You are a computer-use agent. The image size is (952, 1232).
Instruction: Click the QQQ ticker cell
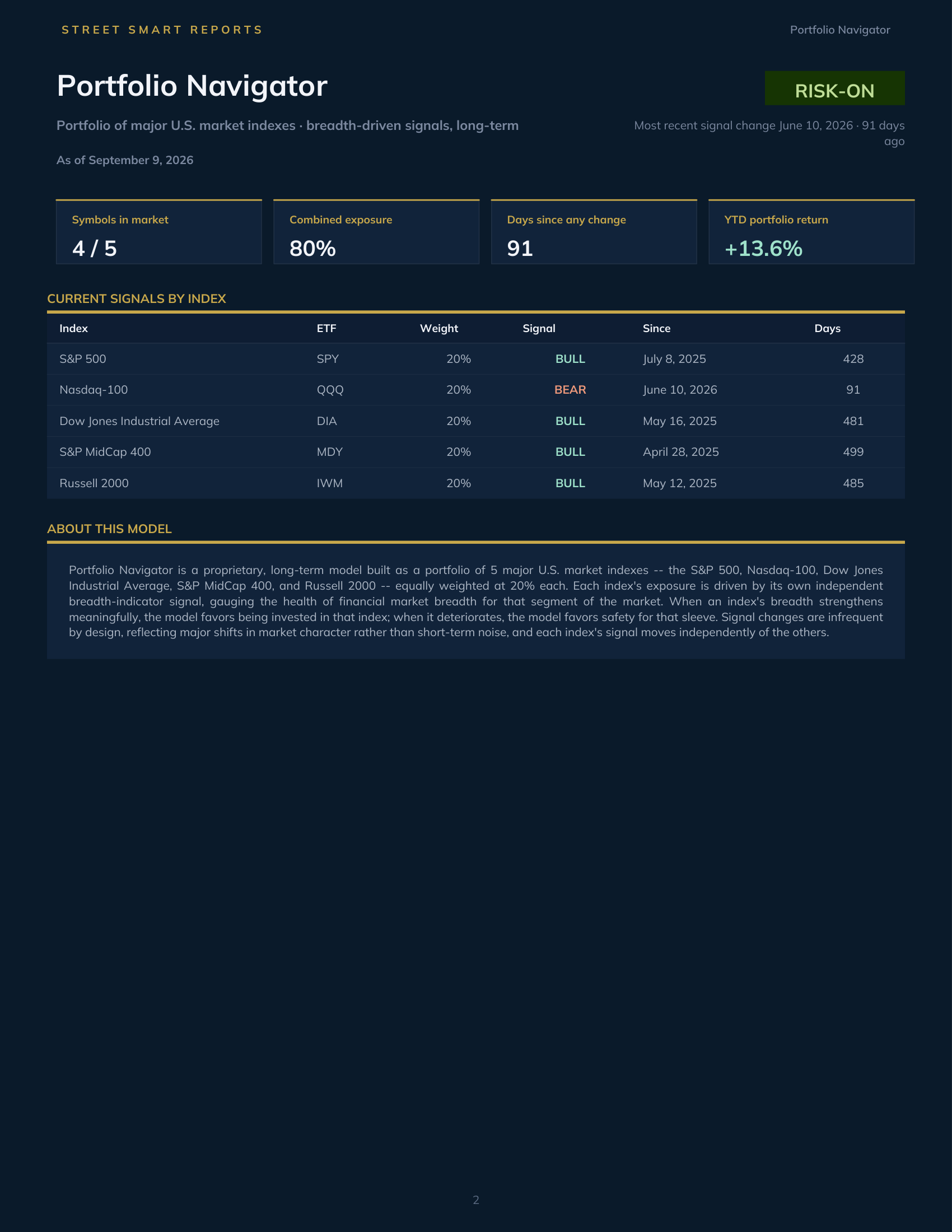[330, 390]
